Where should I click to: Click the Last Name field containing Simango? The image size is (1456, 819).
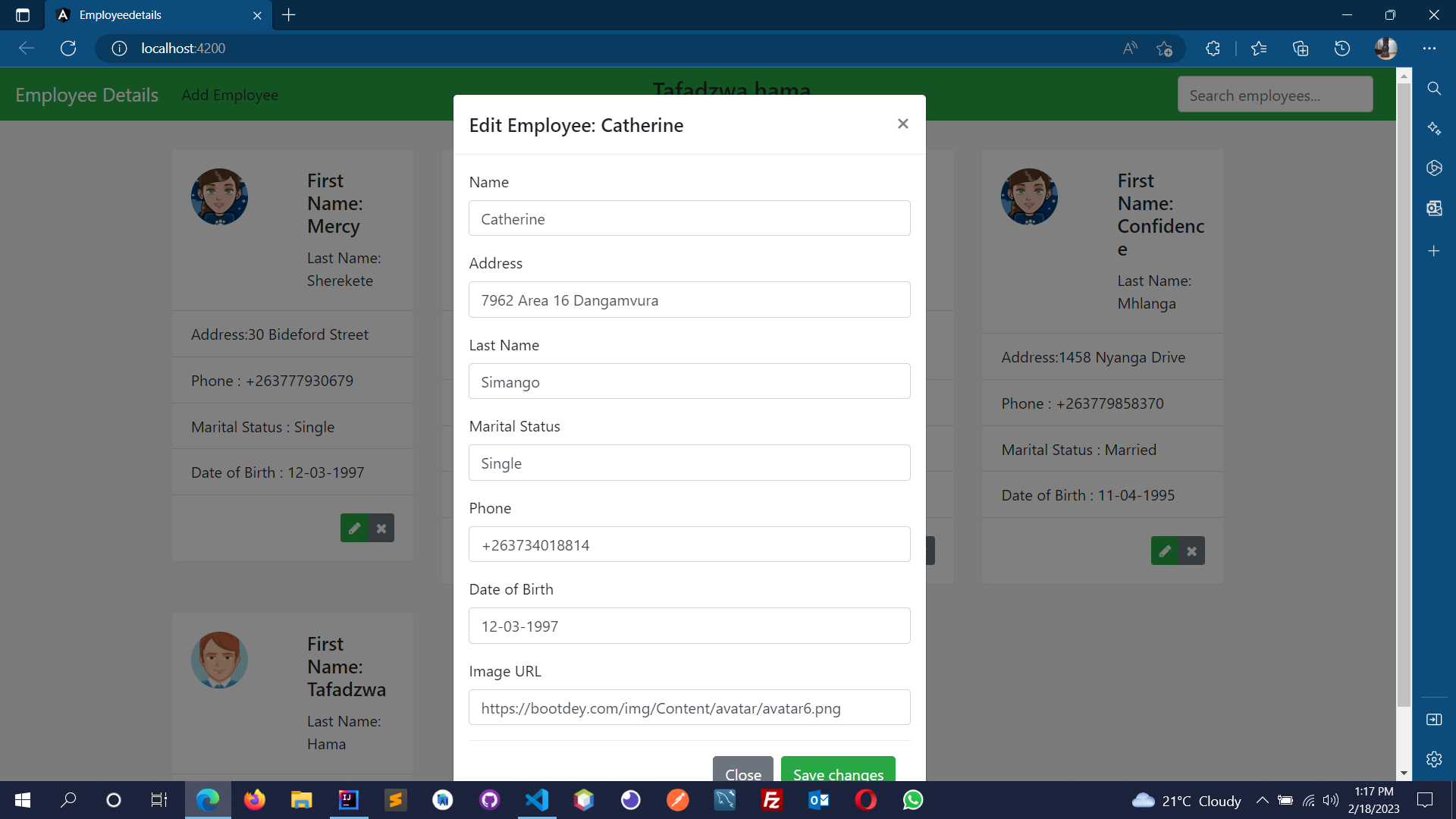(689, 381)
